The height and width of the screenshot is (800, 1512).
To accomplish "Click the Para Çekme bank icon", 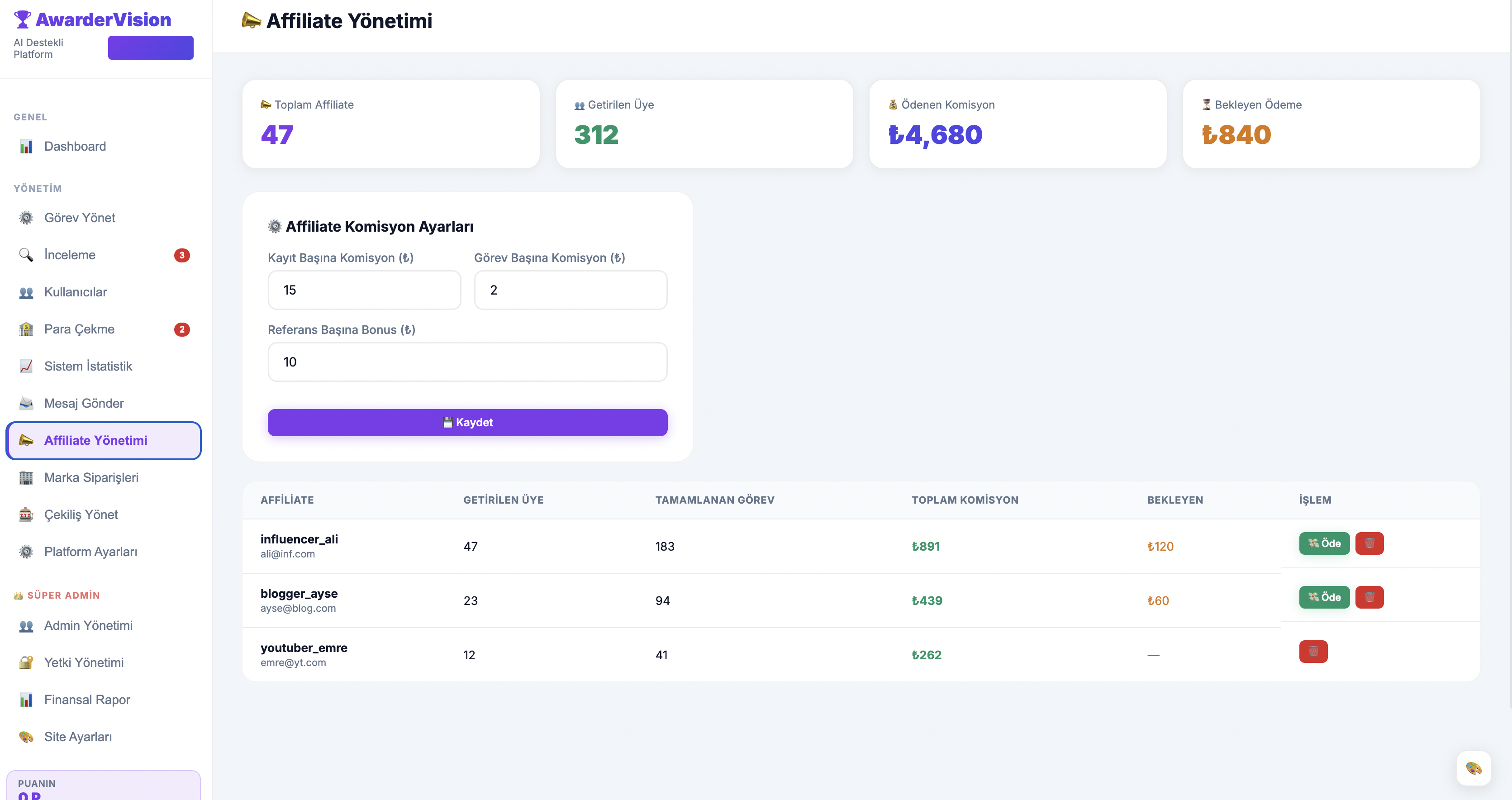I will [x=26, y=329].
